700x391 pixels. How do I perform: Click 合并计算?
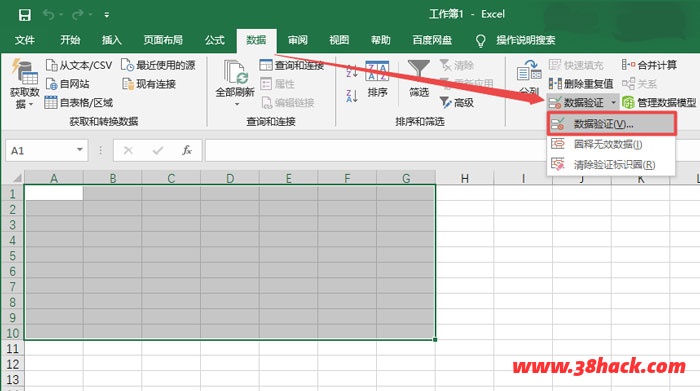click(650, 66)
